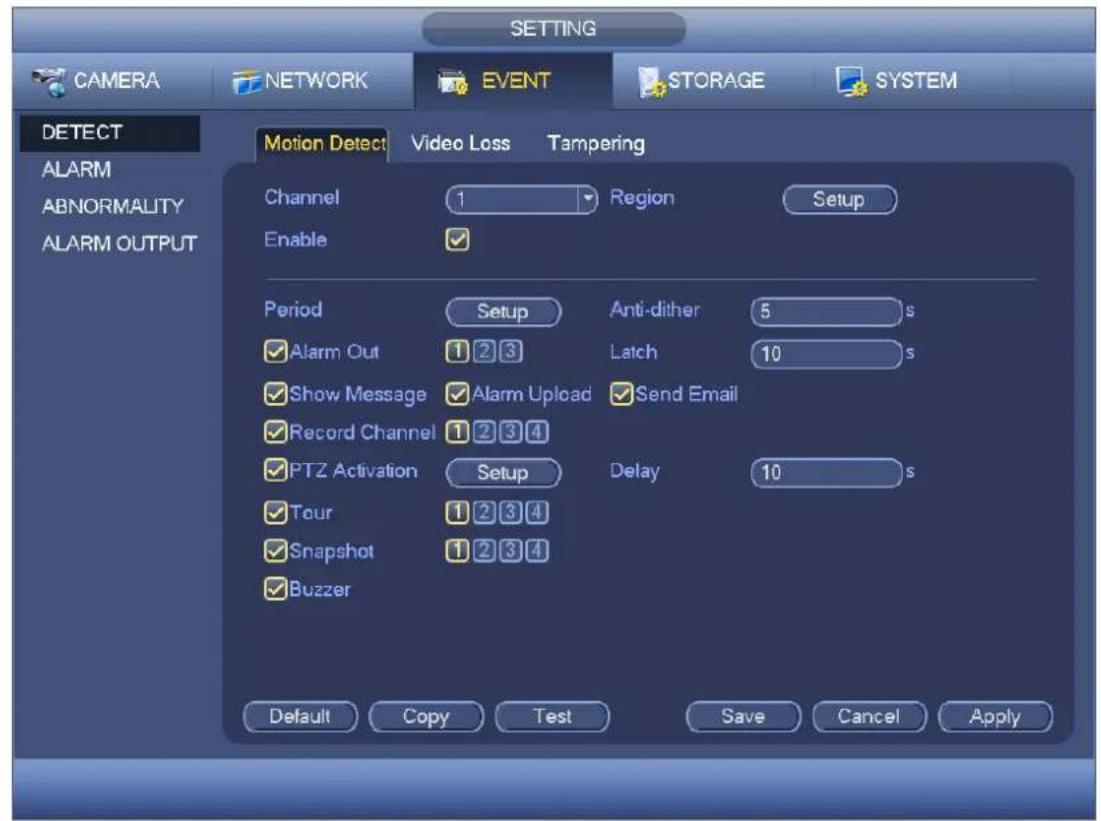Expand the Channel dropdown arrow

[587, 199]
